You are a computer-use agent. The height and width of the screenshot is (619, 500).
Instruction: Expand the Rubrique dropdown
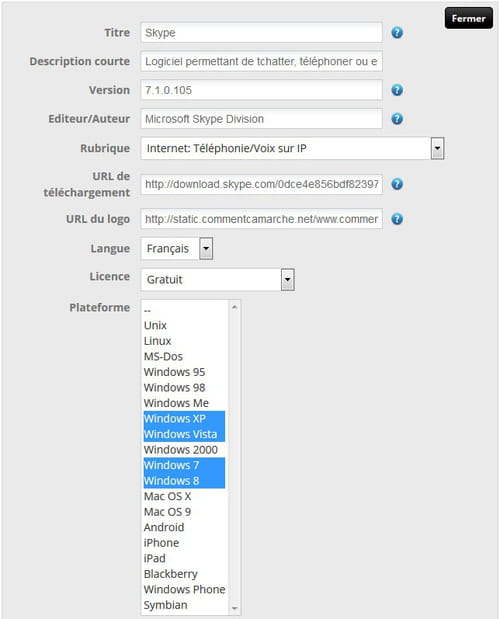tap(437, 148)
